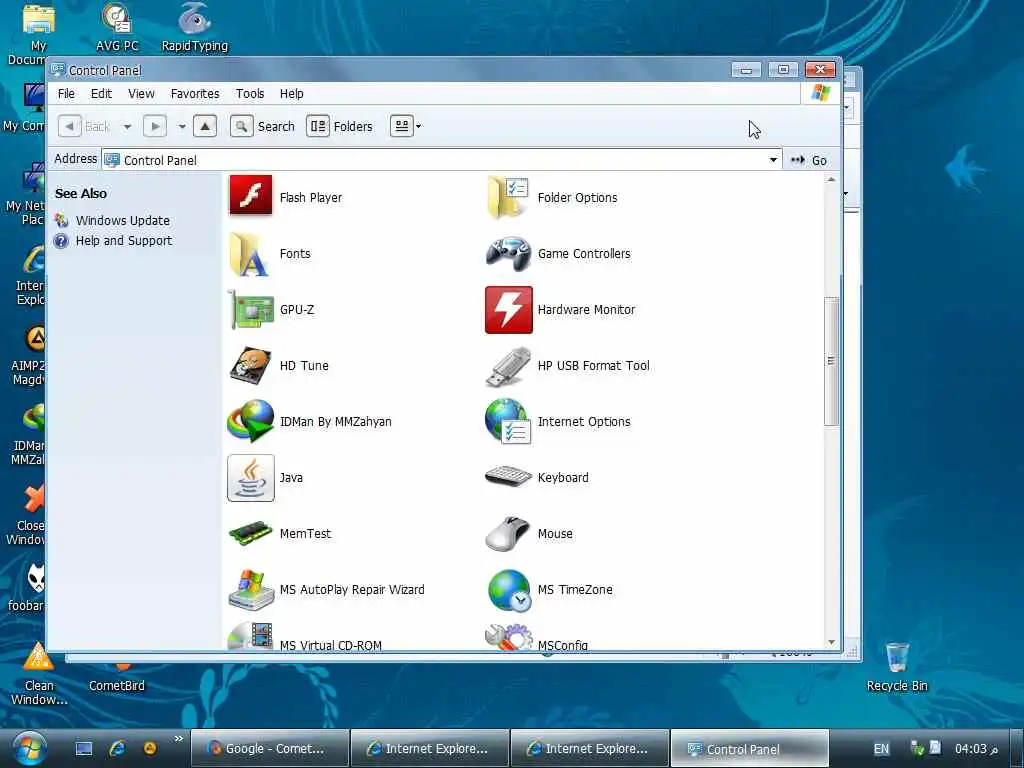Expand the Address bar dropdown arrow

[773, 160]
